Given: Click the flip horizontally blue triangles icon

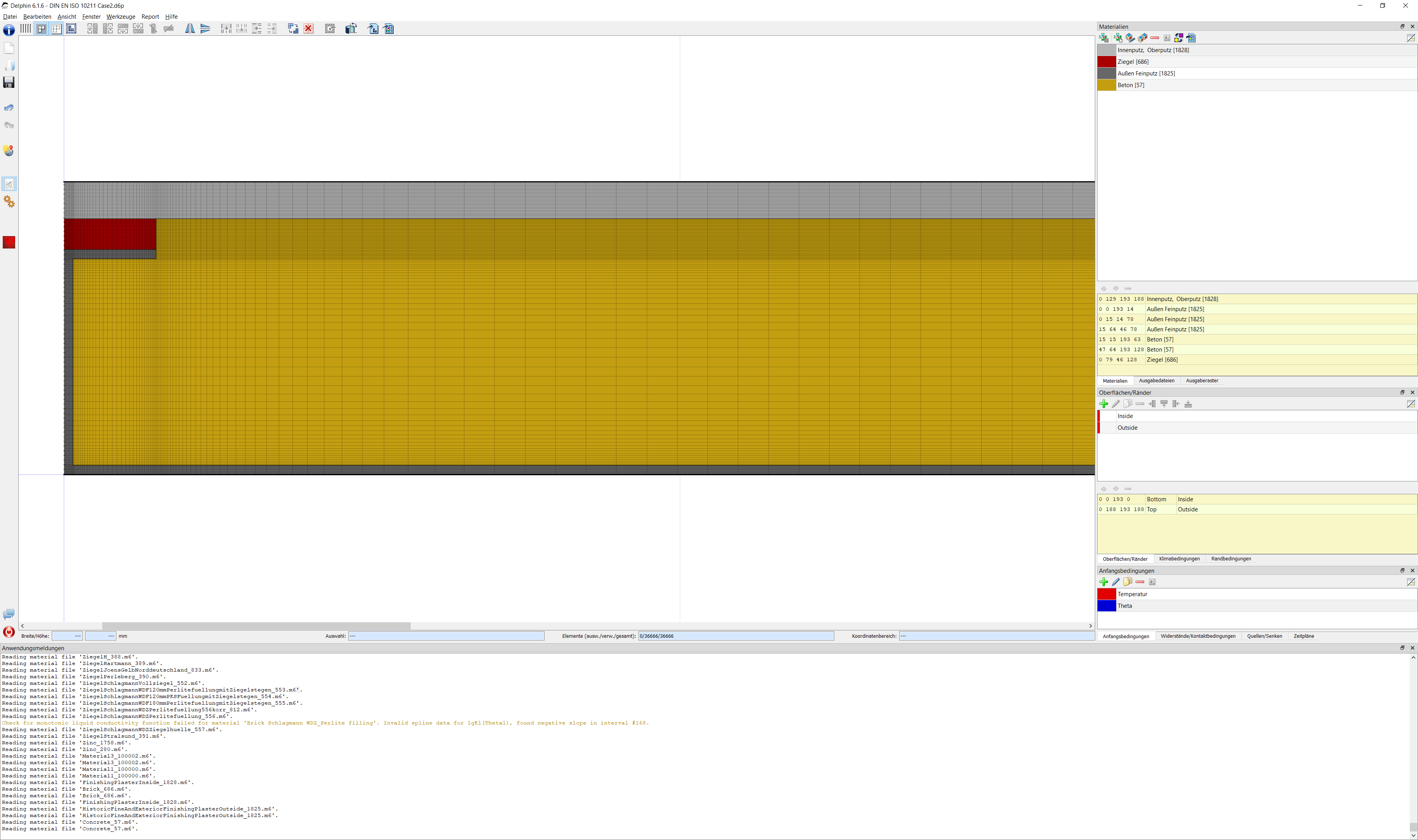Looking at the screenshot, I should tap(205, 28).
